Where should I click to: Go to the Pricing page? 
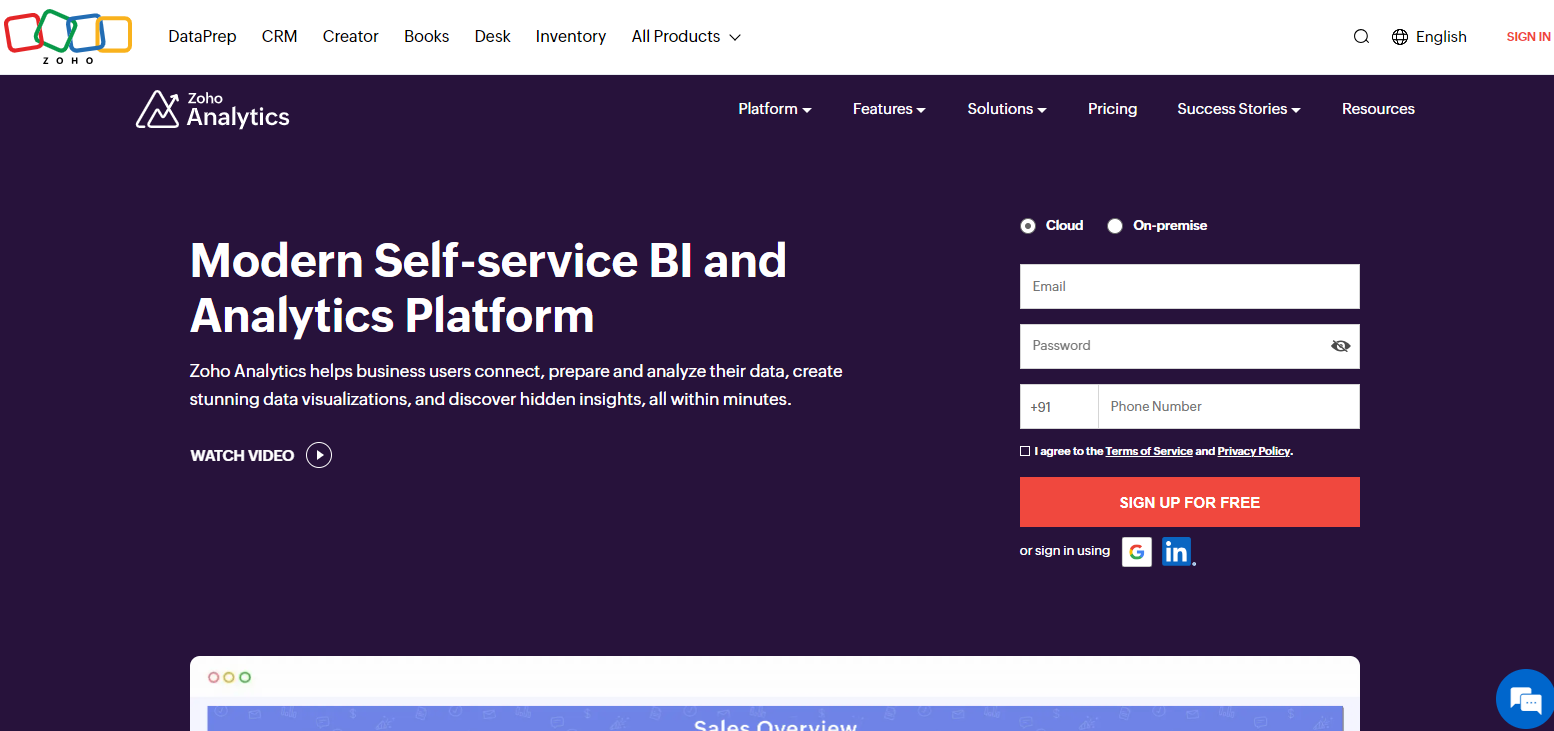(1113, 109)
